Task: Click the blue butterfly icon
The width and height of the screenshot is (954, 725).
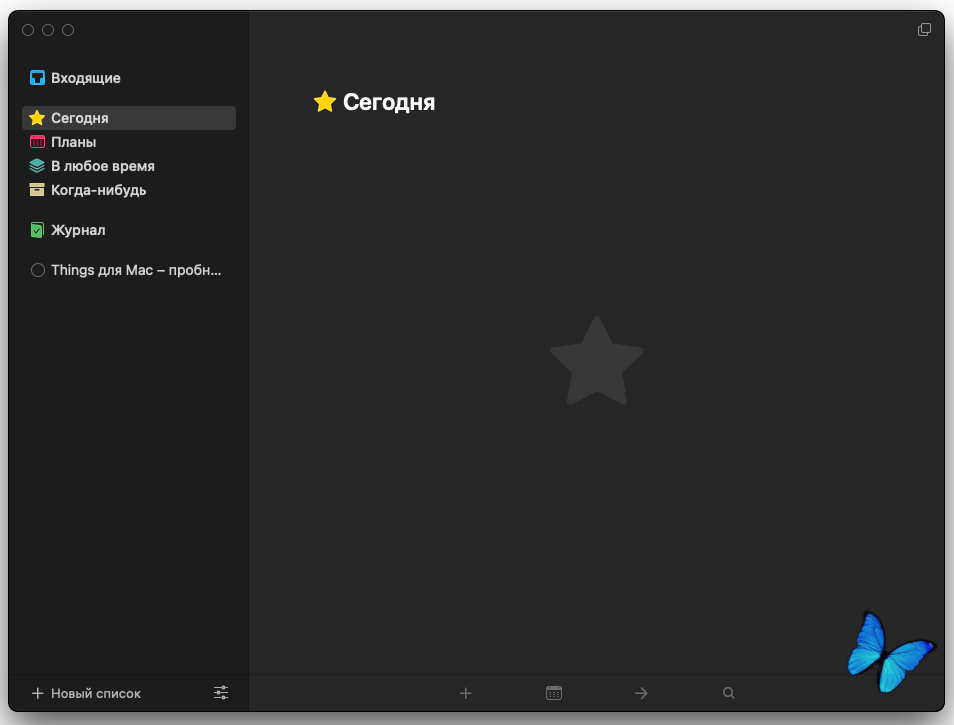Action: [888, 651]
